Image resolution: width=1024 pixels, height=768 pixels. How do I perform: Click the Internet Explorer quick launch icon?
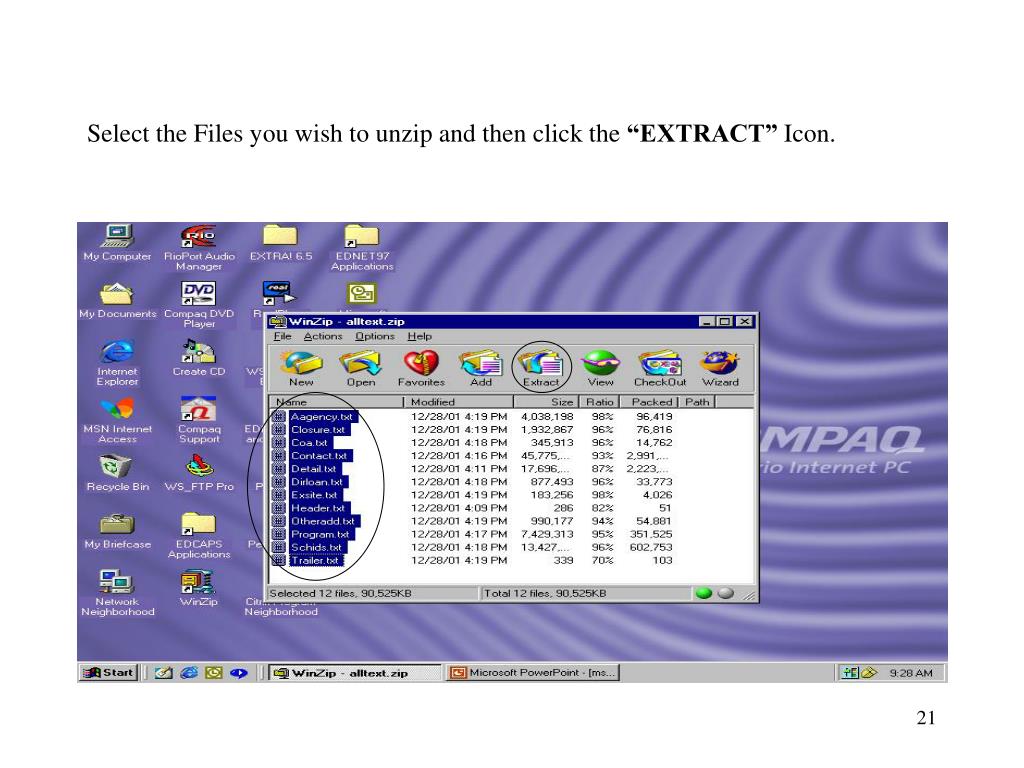[x=189, y=673]
